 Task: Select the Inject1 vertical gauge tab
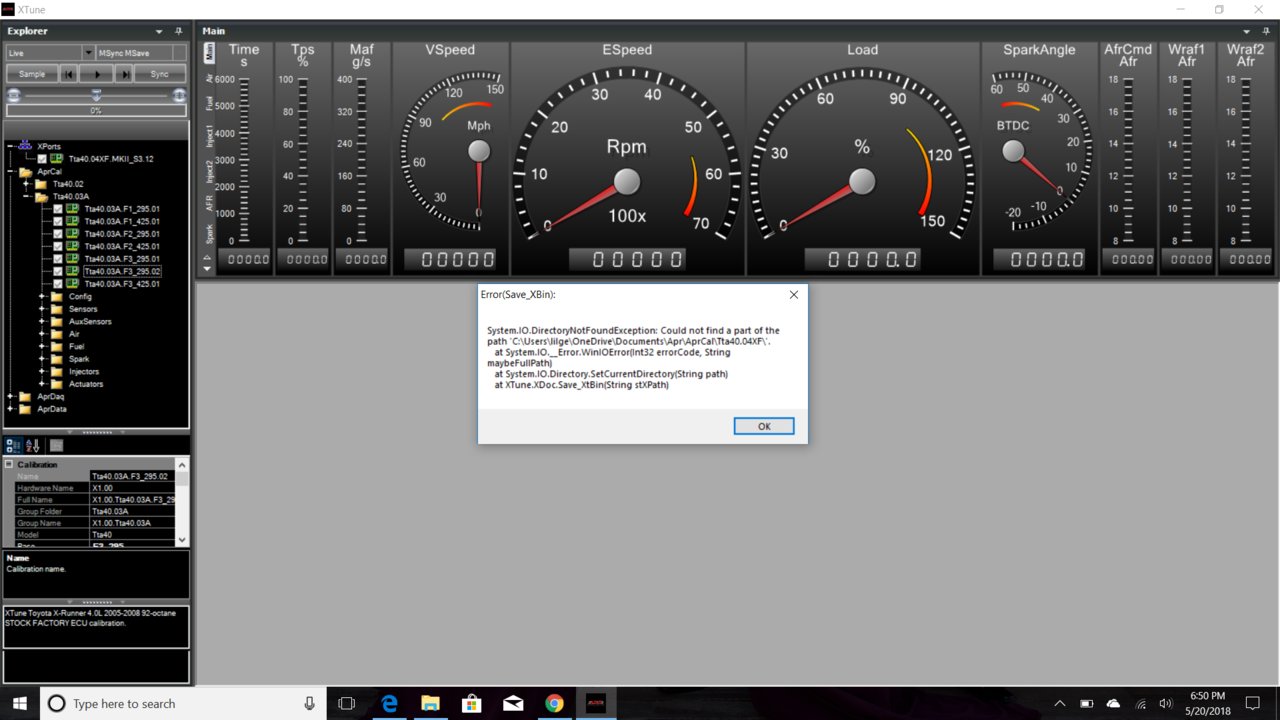pos(210,134)
